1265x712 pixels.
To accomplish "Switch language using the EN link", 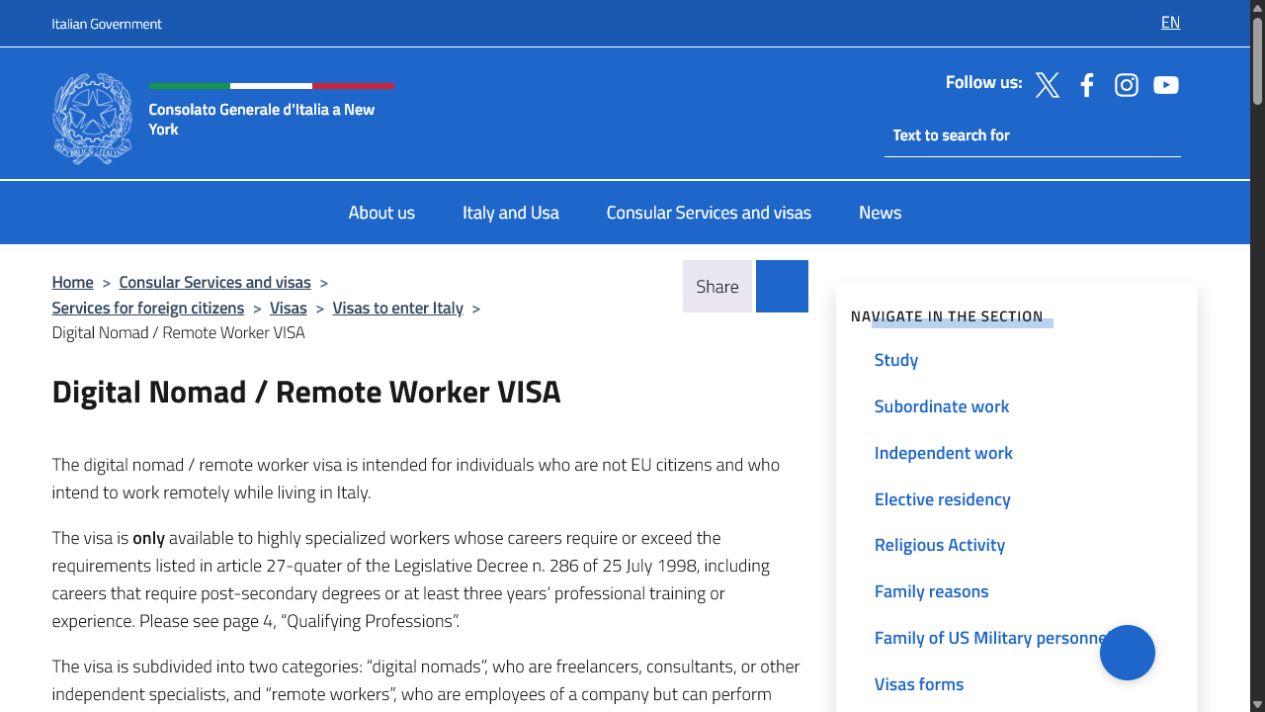I will tap(1170, 22).
